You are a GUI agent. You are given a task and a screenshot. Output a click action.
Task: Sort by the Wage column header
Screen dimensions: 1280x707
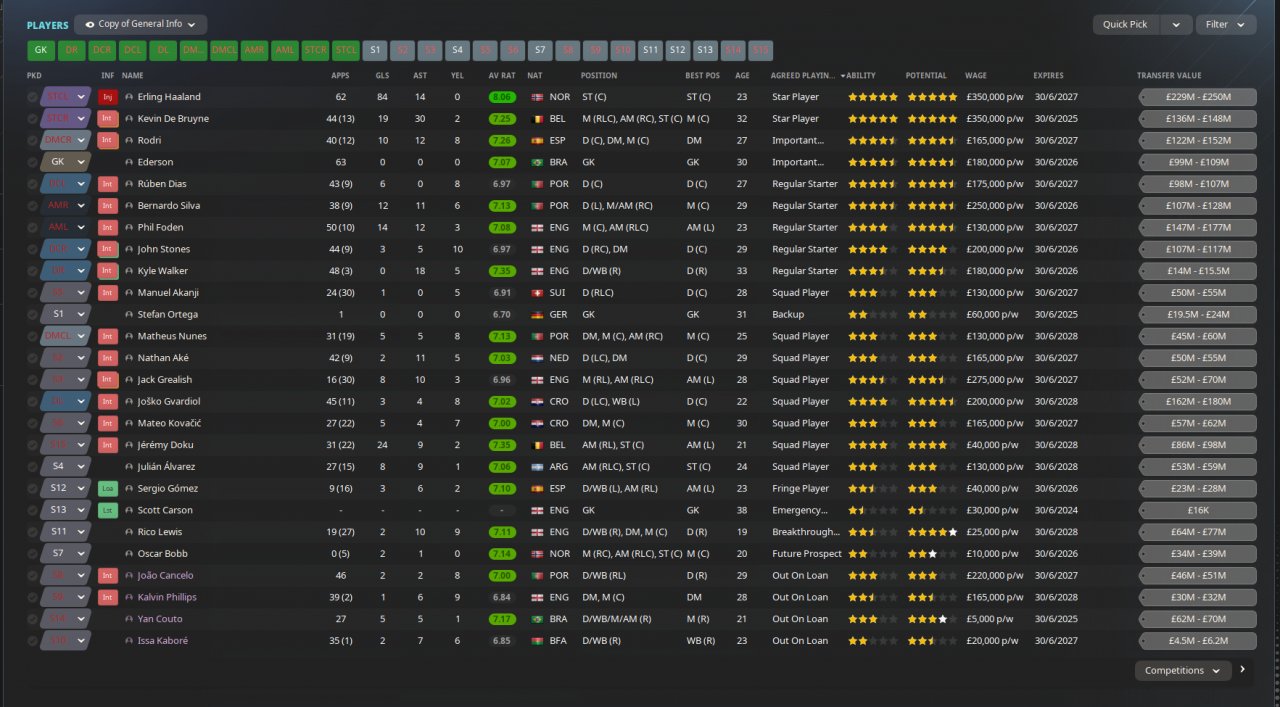click(976, 76)
